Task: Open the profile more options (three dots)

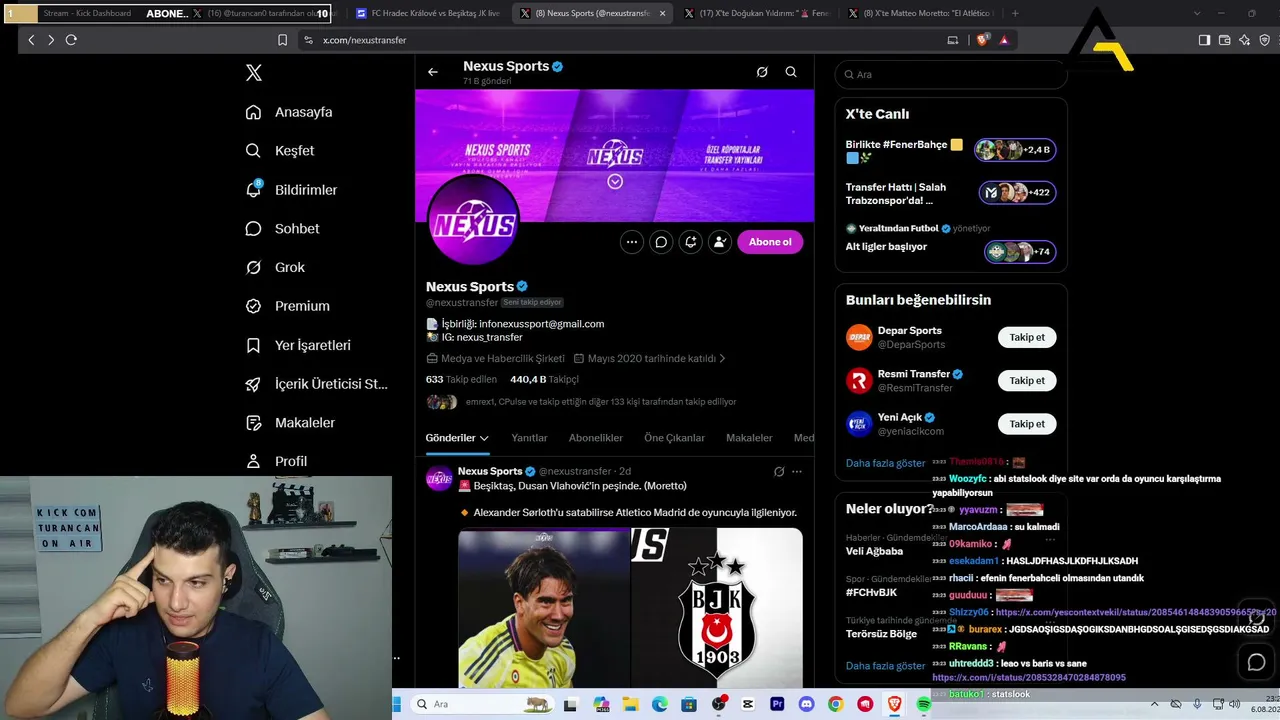Action: pyautogui.click(x=632, y=242)
